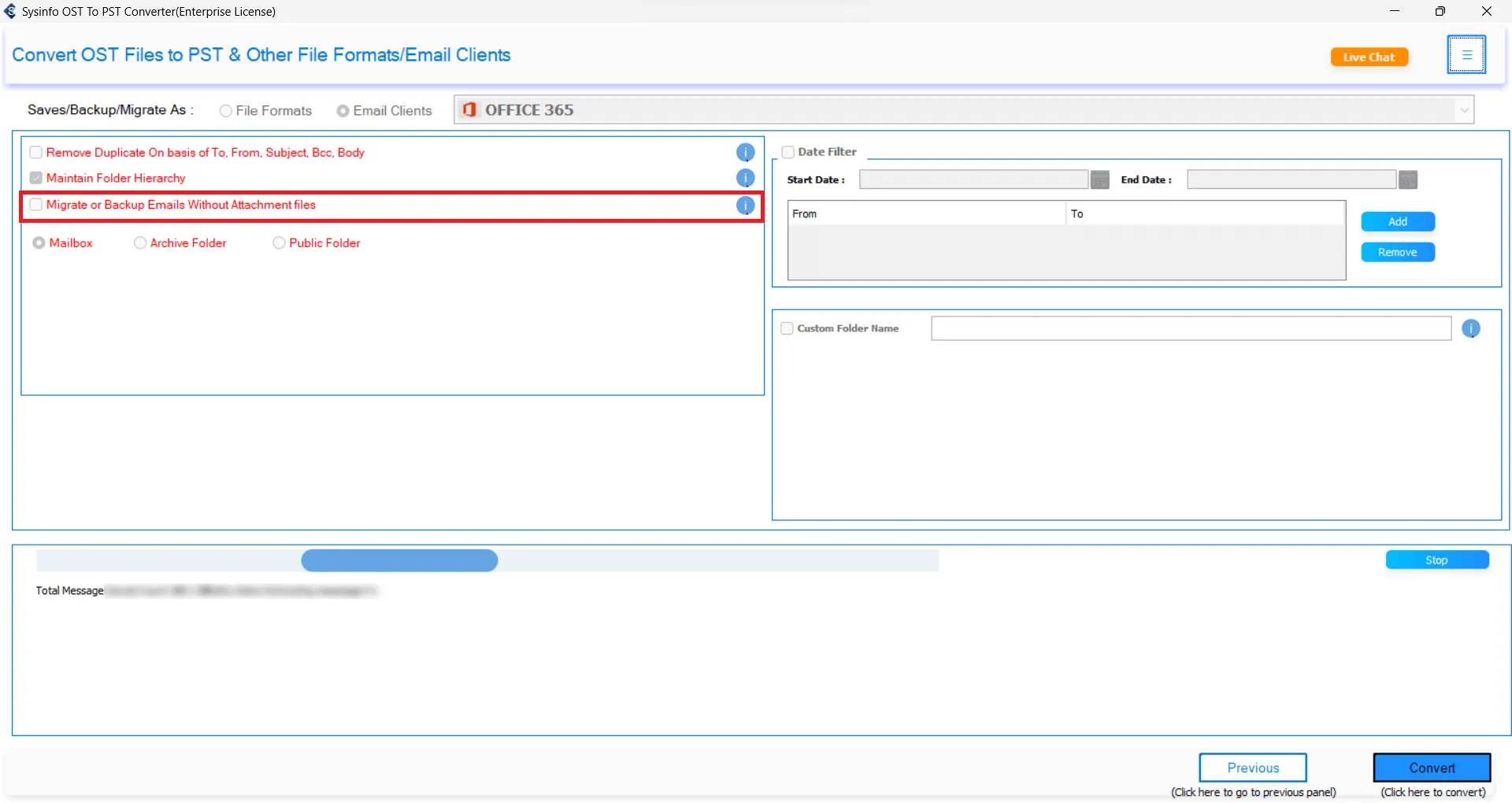Click info icon for emails without attachments
This screenshot has height=803, width=1512.
[745, 205]
